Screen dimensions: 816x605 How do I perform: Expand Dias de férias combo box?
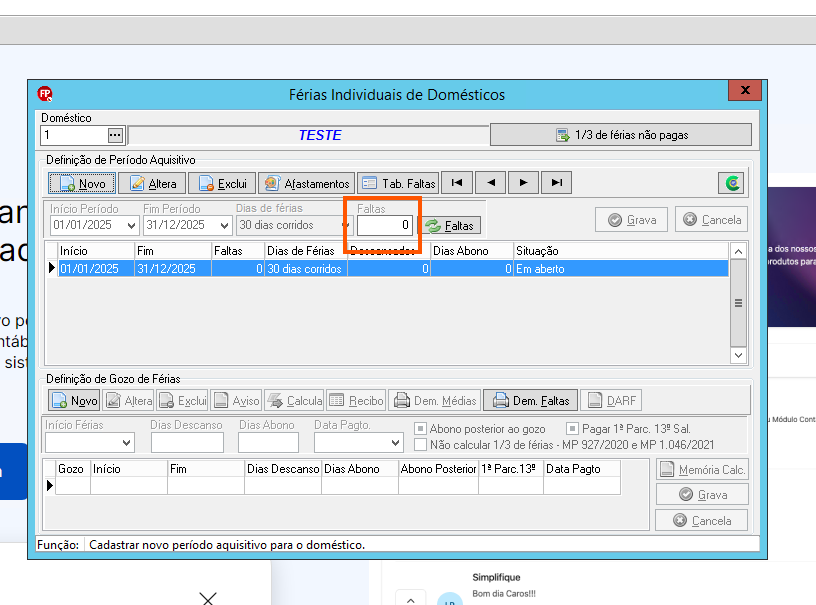345,225
